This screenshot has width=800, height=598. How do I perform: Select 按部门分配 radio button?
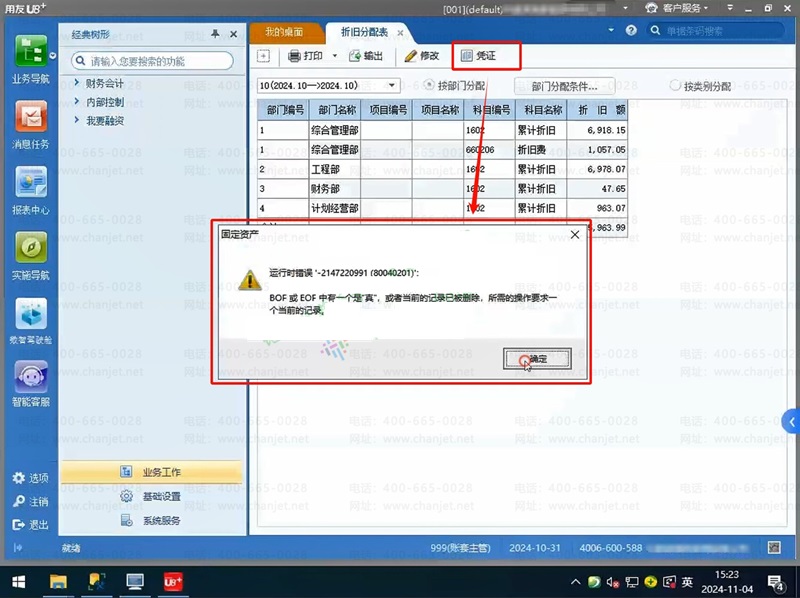[x=429, y=85]
